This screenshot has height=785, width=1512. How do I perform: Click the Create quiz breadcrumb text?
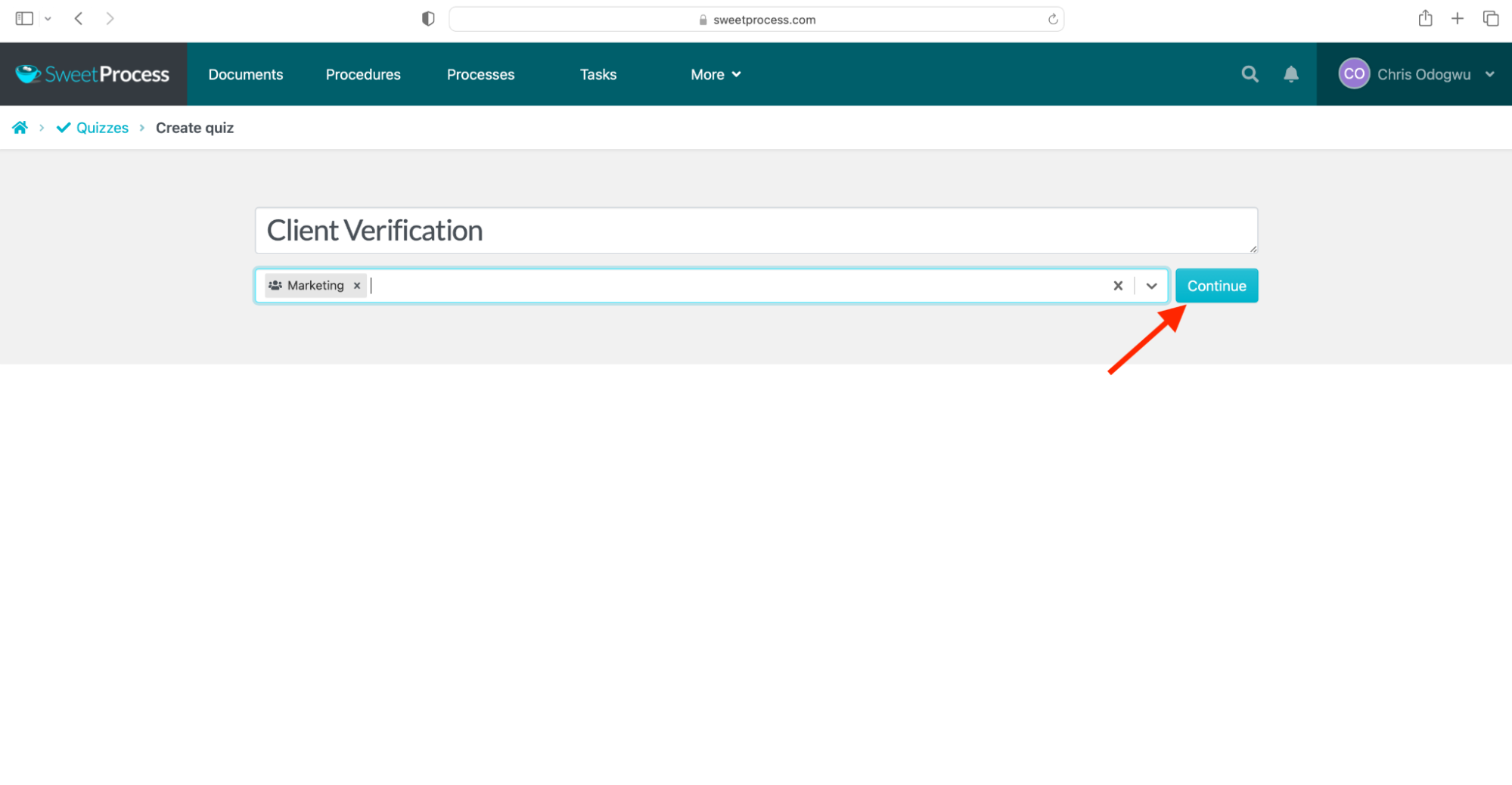194,128
